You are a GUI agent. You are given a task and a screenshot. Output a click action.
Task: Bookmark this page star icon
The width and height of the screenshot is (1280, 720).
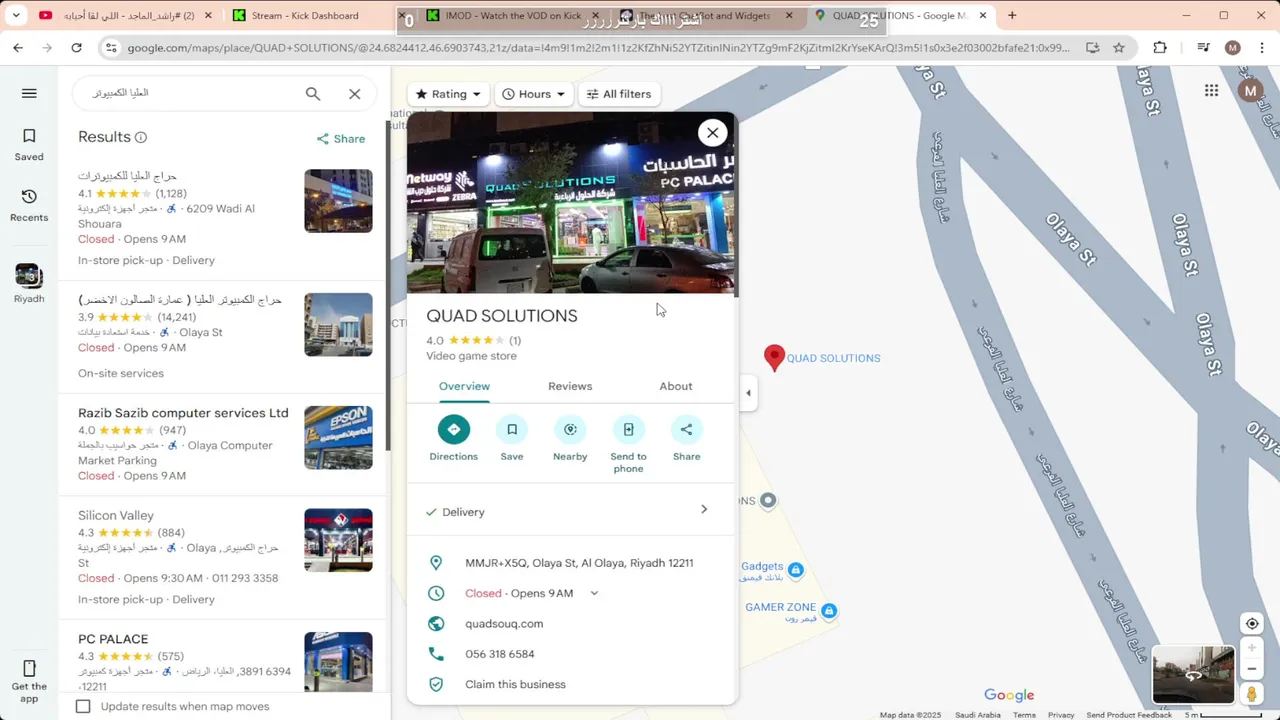(1119, 47)
